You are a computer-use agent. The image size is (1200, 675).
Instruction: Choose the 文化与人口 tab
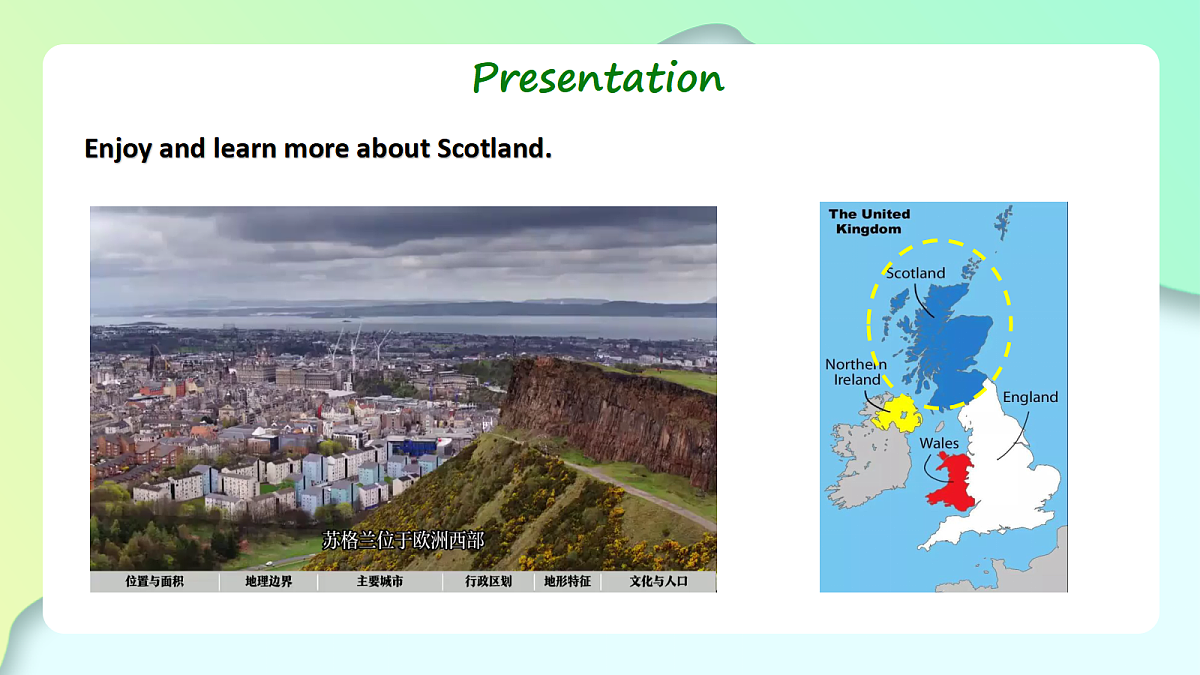pyautogui.click(x=659, y=581)
